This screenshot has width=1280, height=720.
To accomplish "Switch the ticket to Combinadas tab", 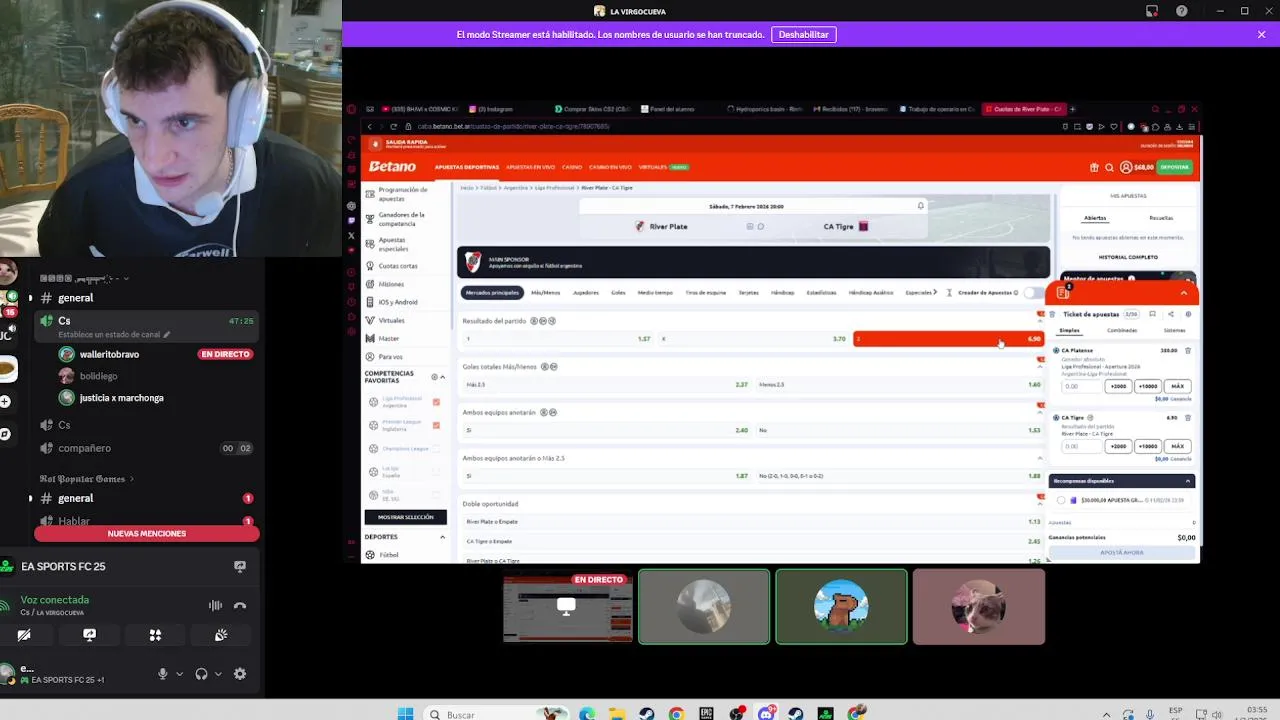I will (x=1122, y=330).
